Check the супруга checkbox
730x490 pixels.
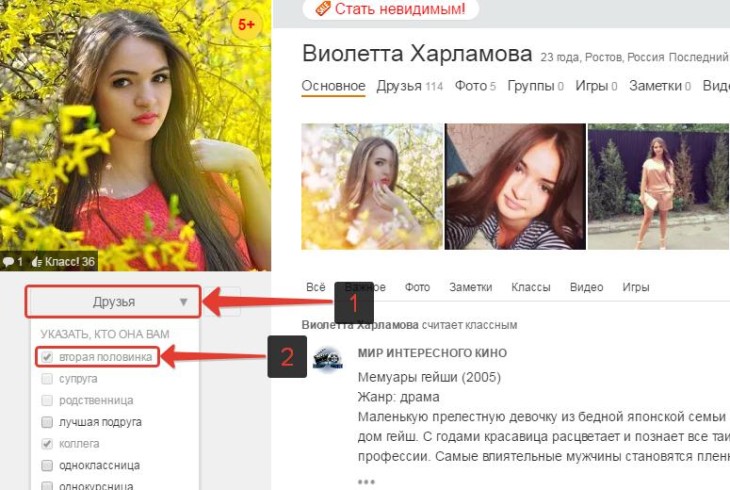pos(47,379)
